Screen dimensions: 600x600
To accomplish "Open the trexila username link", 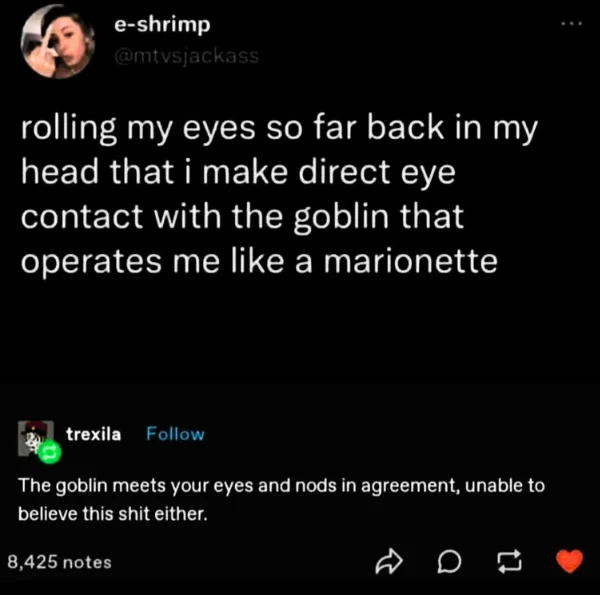I will [x=93, y=434].
